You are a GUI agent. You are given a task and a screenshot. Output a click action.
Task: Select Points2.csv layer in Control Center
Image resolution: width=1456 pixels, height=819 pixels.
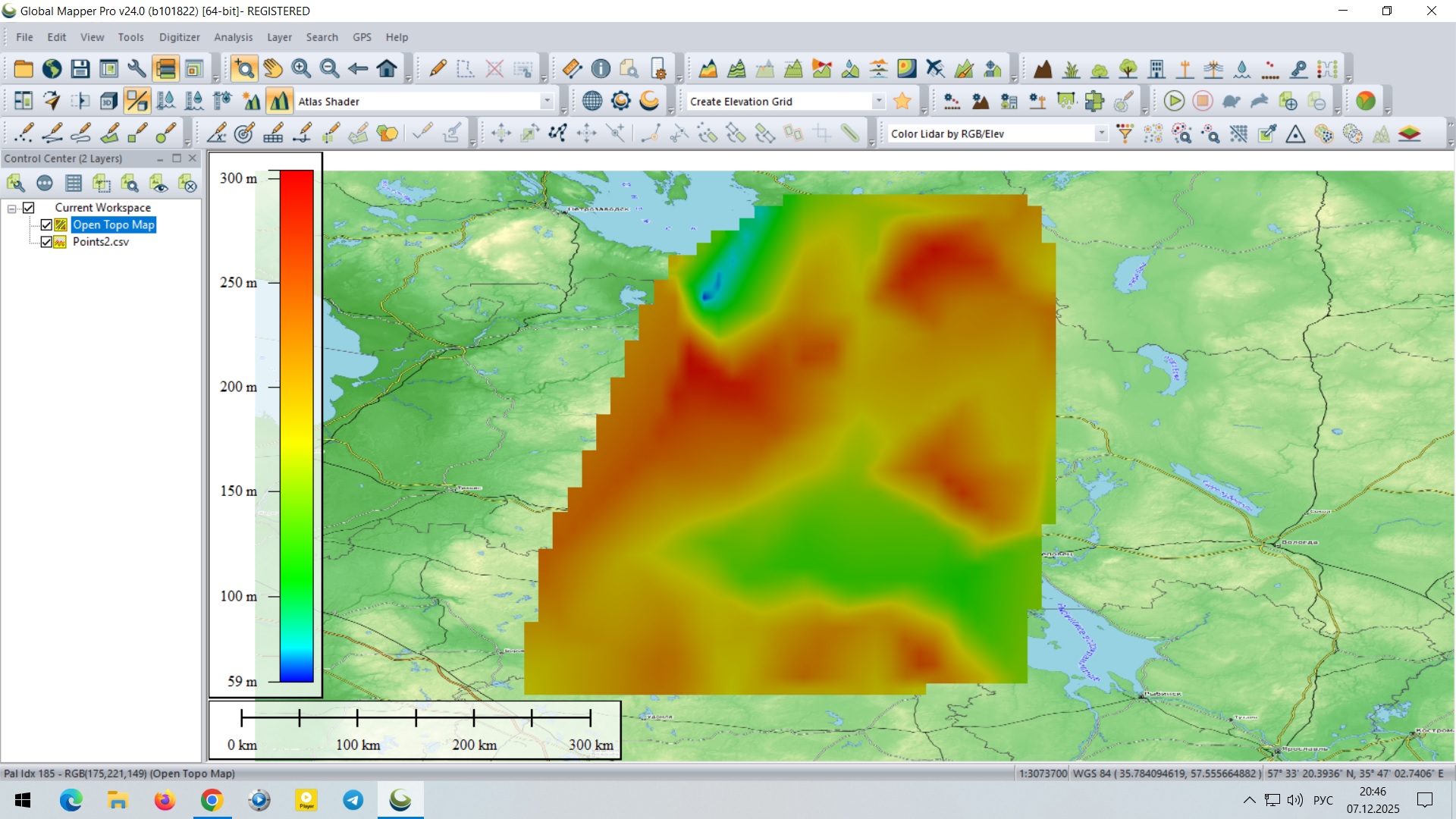point(101,242)
